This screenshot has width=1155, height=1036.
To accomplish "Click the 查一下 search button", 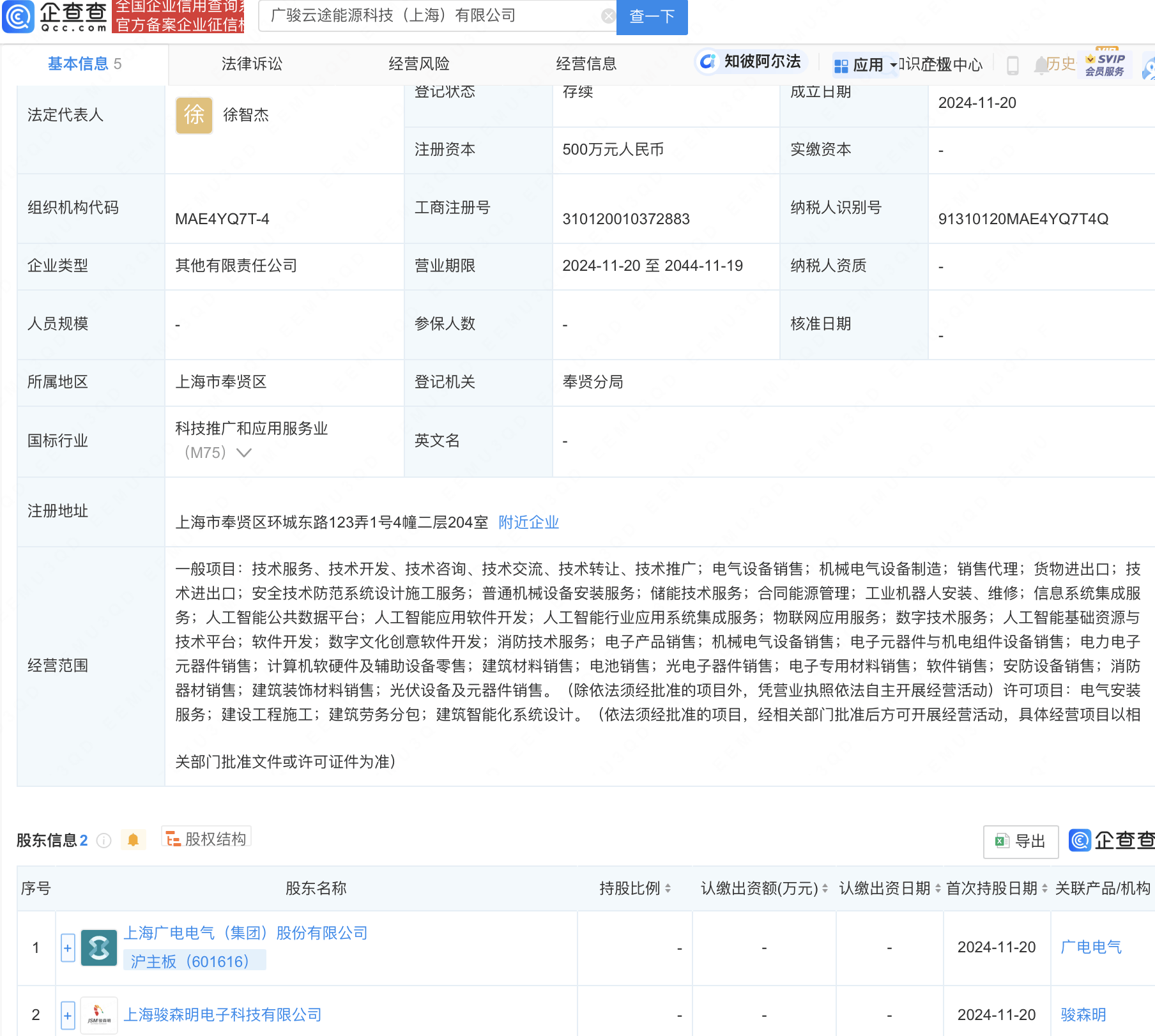I will click(x=651, y=17).
